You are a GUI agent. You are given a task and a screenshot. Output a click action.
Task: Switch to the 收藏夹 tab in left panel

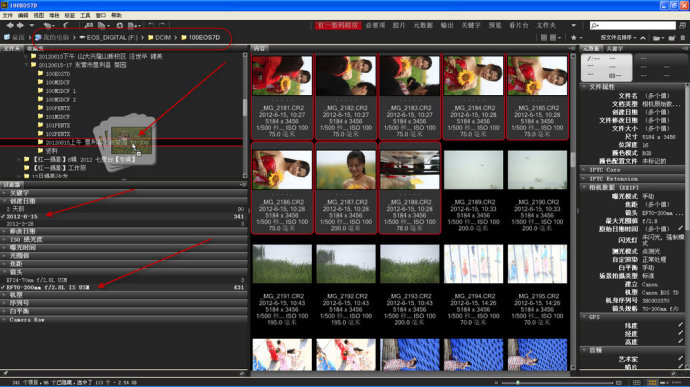click(x=35, y=48)
